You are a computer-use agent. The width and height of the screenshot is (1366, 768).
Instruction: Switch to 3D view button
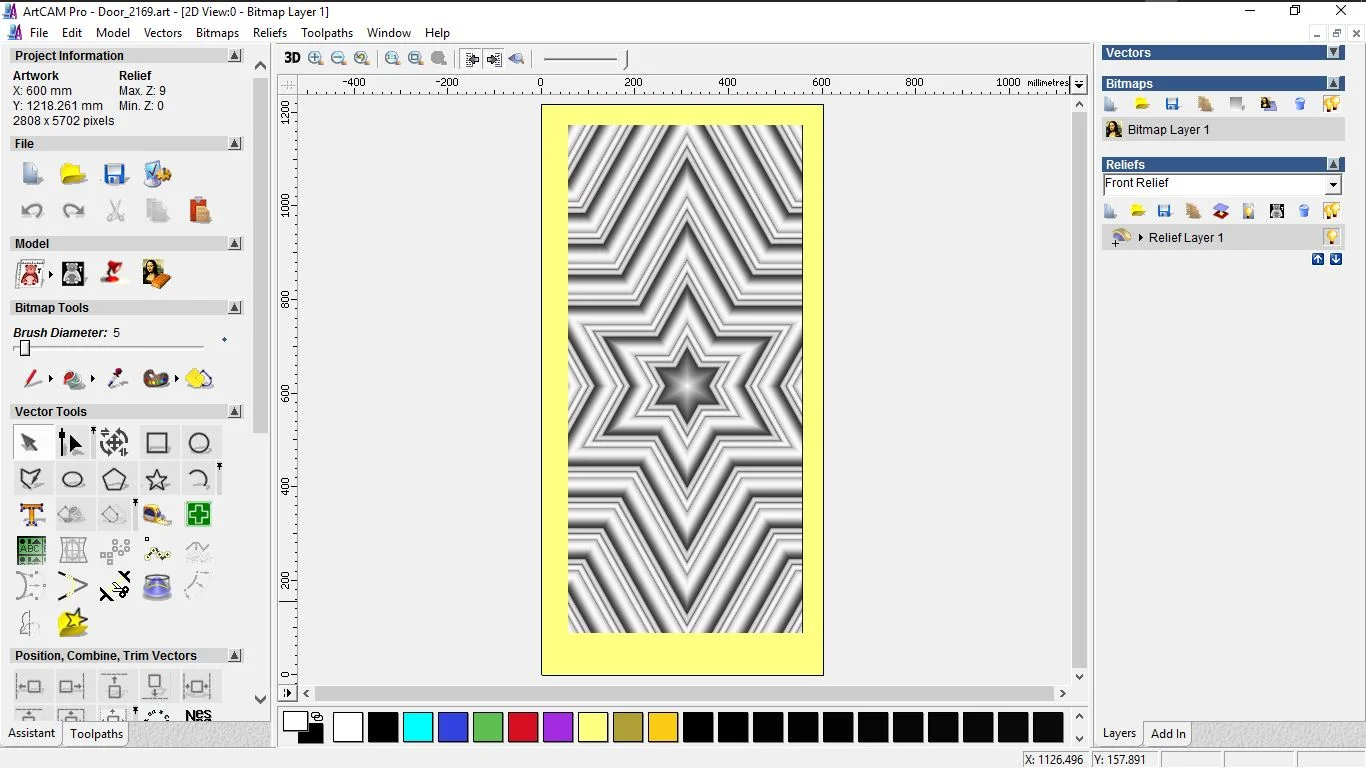(292, 59)
